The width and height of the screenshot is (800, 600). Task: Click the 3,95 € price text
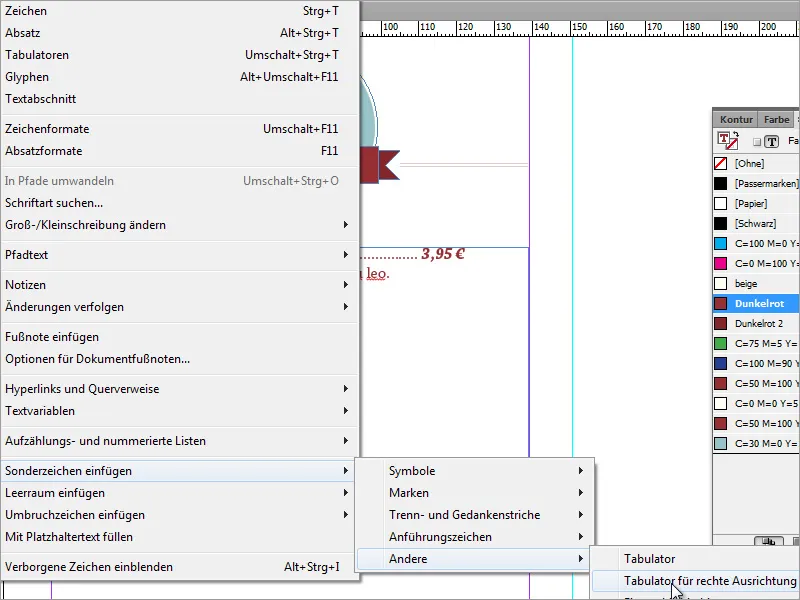[x=443, y=254]
